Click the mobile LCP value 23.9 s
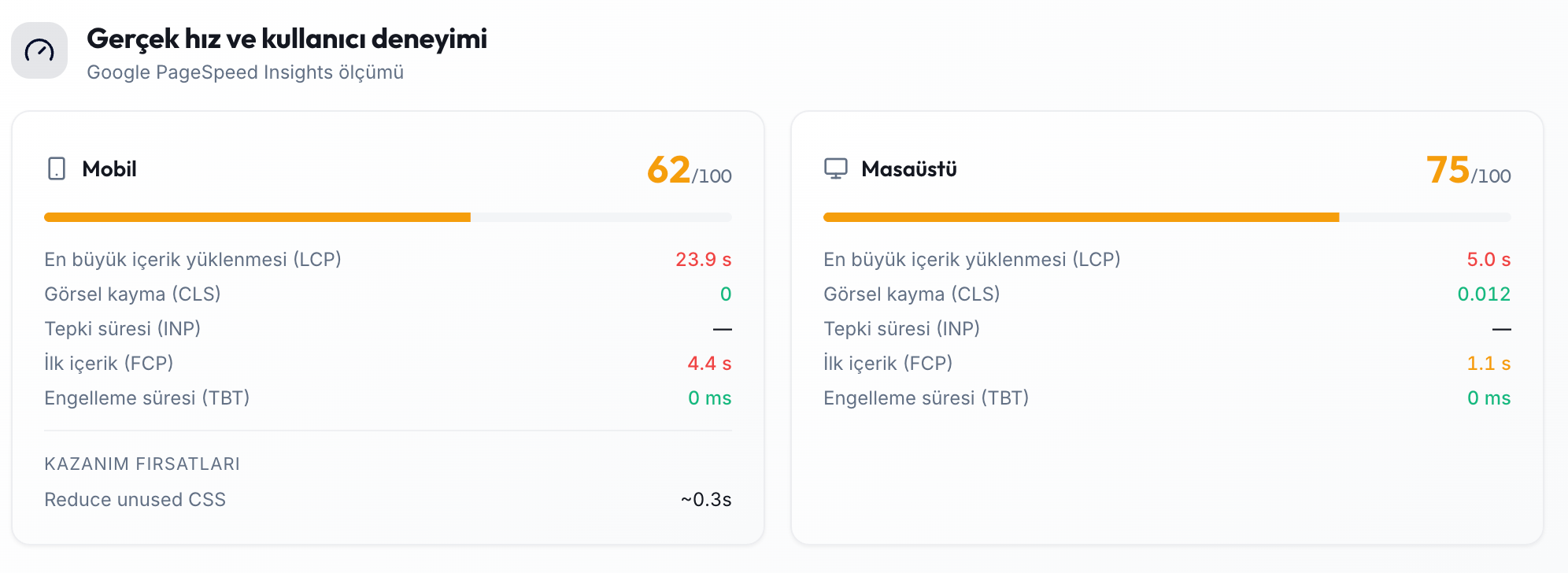 pos(704,260)
